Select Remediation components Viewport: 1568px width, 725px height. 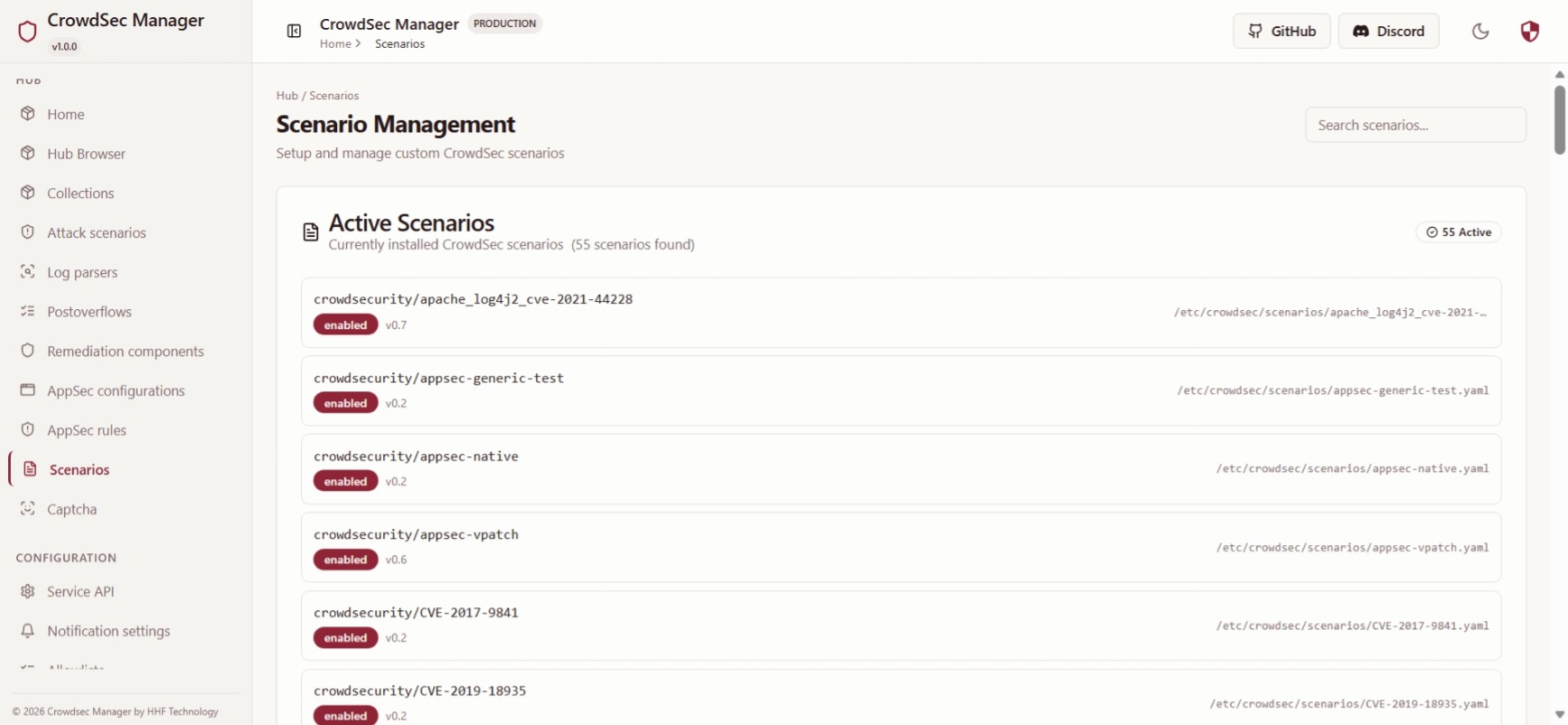click(x=125, y=351)
